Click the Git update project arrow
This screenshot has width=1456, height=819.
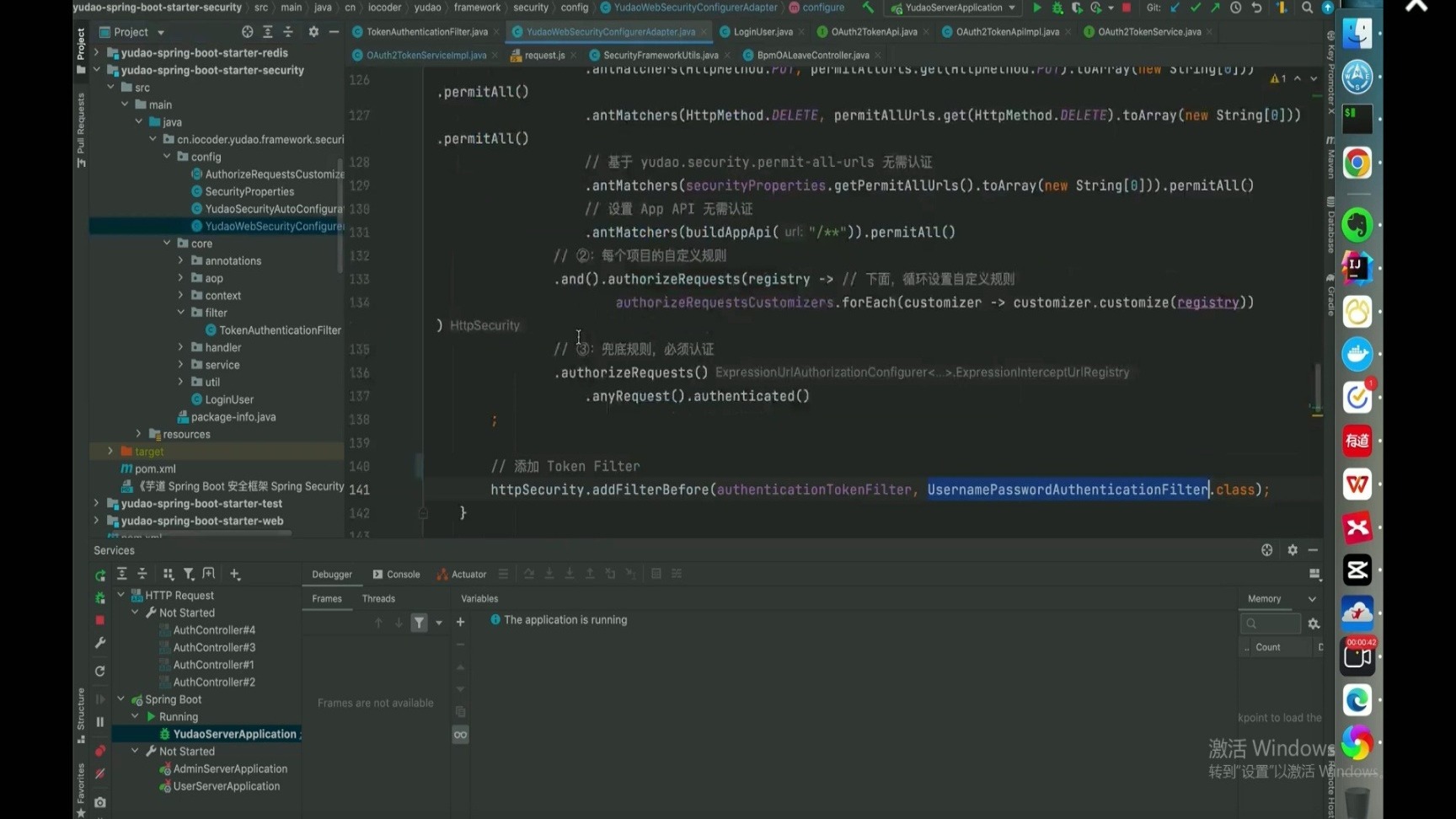[x=1175, y=8]
